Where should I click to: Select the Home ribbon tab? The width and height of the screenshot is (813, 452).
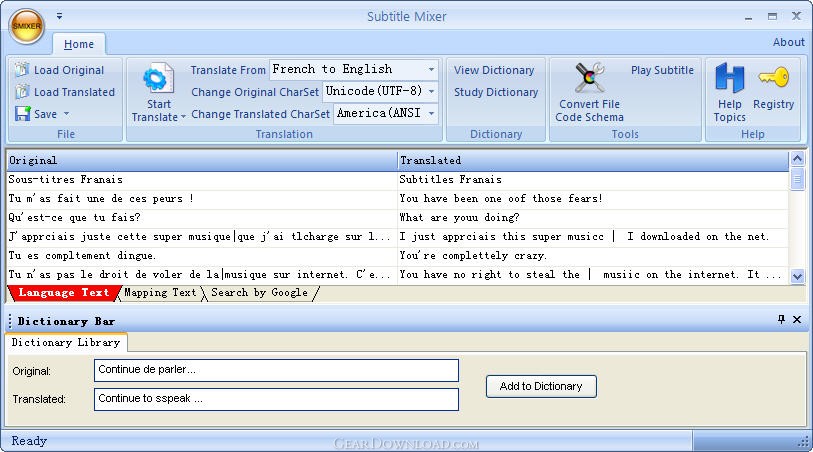(x=79, y=44)
